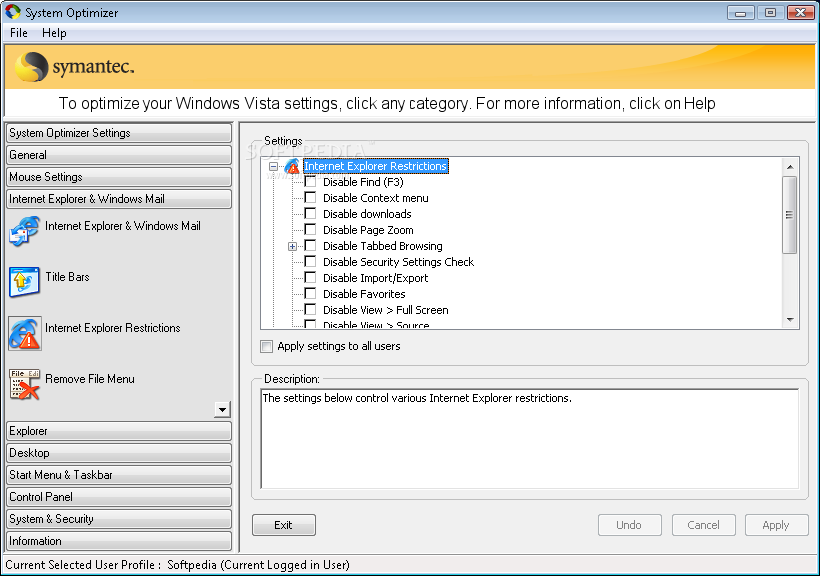Open the Help menu
Viewport: 820px width, 576px height.
tap(54, 33)
